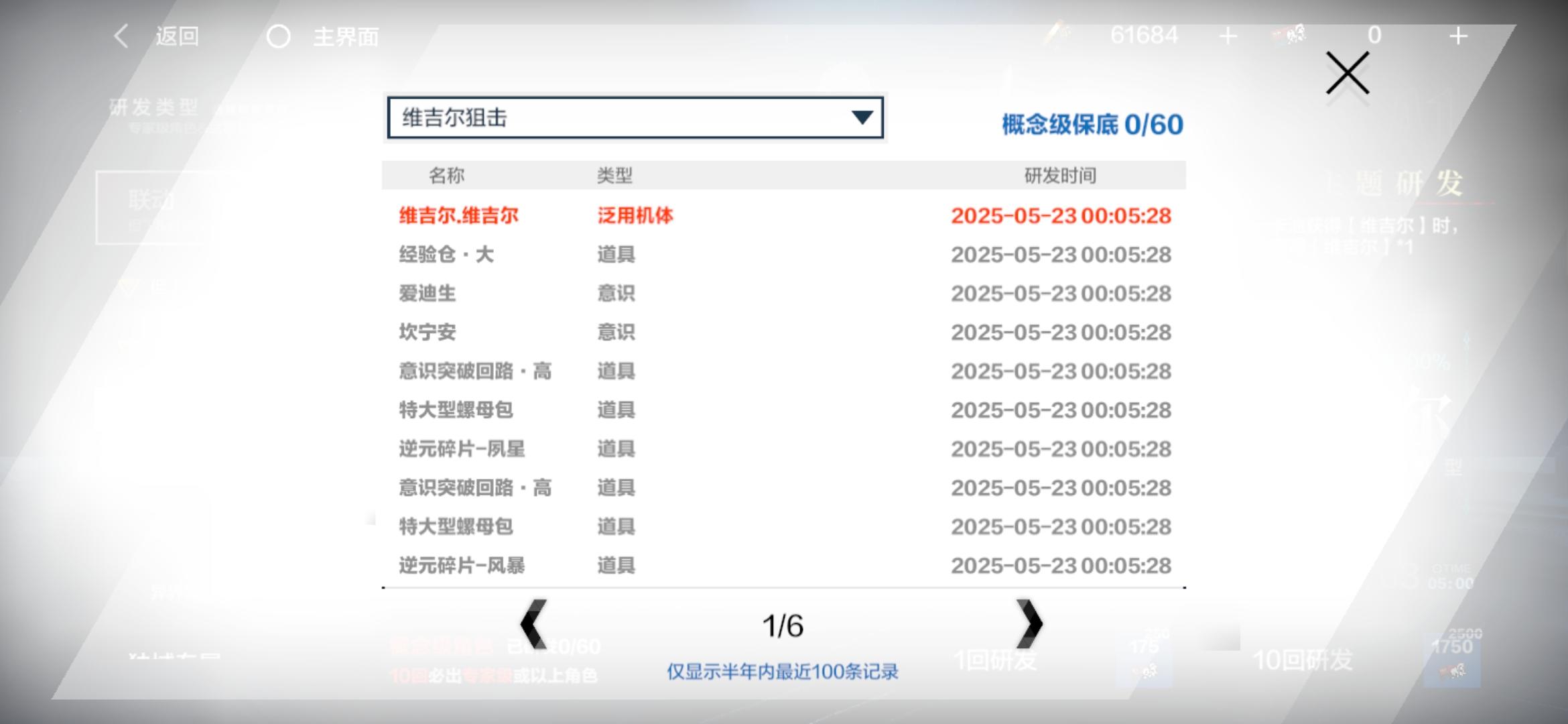Click 意识 type beside 爱迪生
The image size is (1568, 724).
point(616,294)
